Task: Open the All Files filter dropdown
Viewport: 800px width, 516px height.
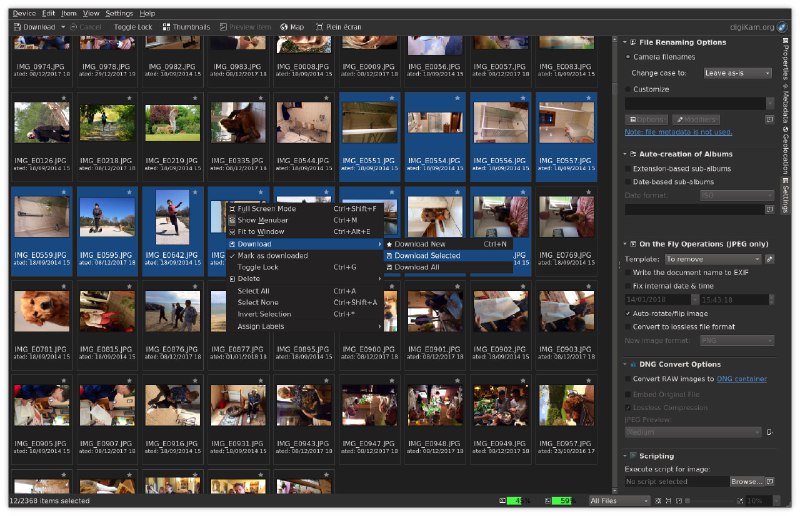Action: click(620, 500)
